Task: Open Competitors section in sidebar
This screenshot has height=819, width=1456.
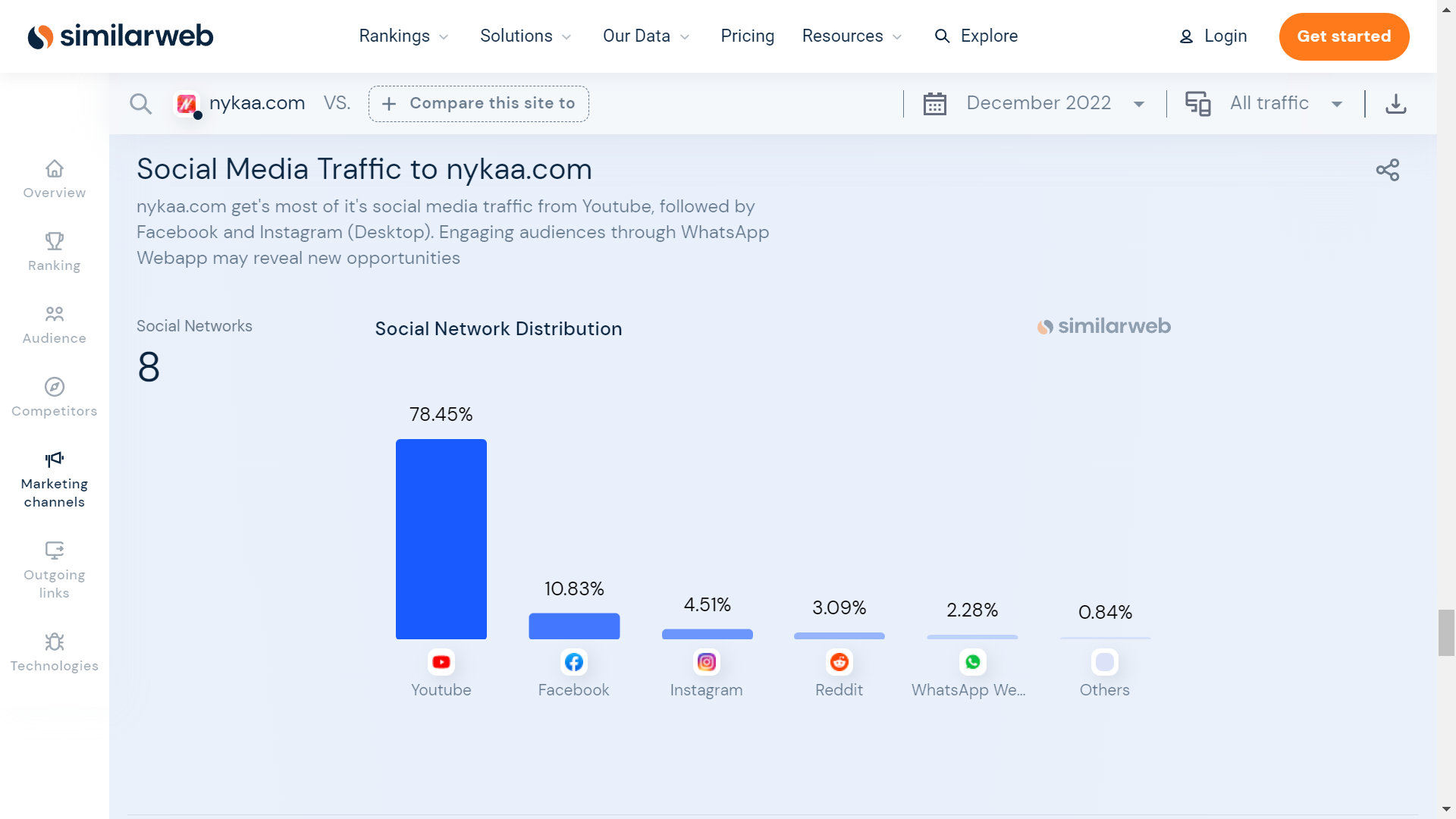Action: (x=55, y=397)
